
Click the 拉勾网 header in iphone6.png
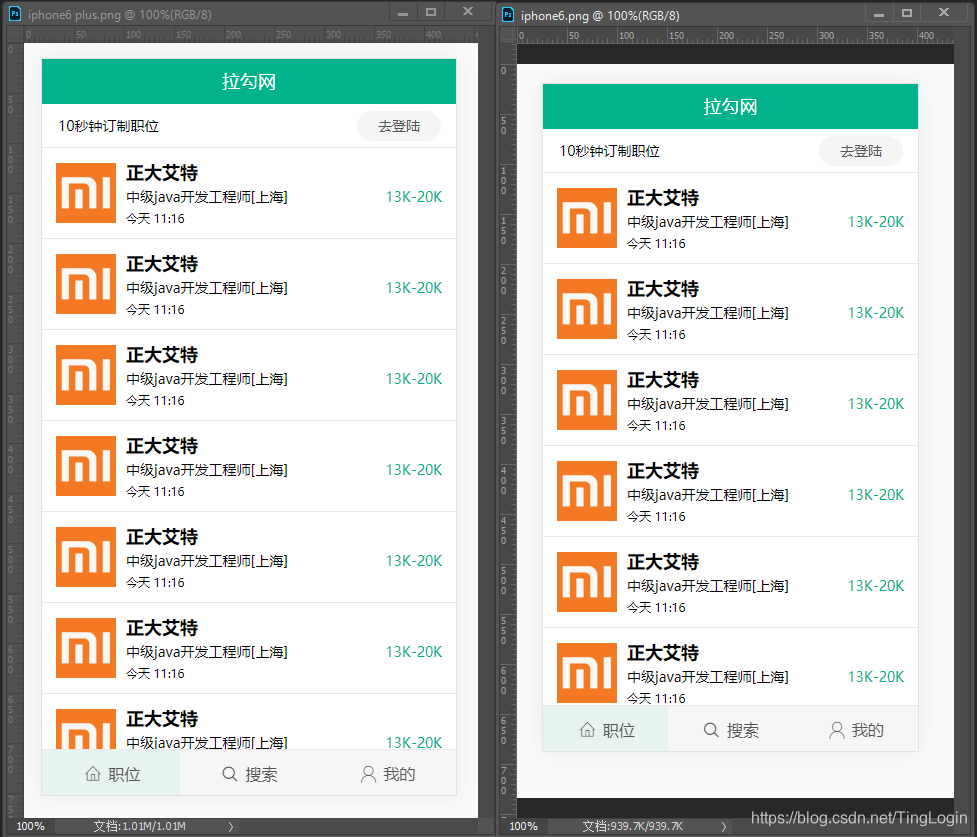730,107
